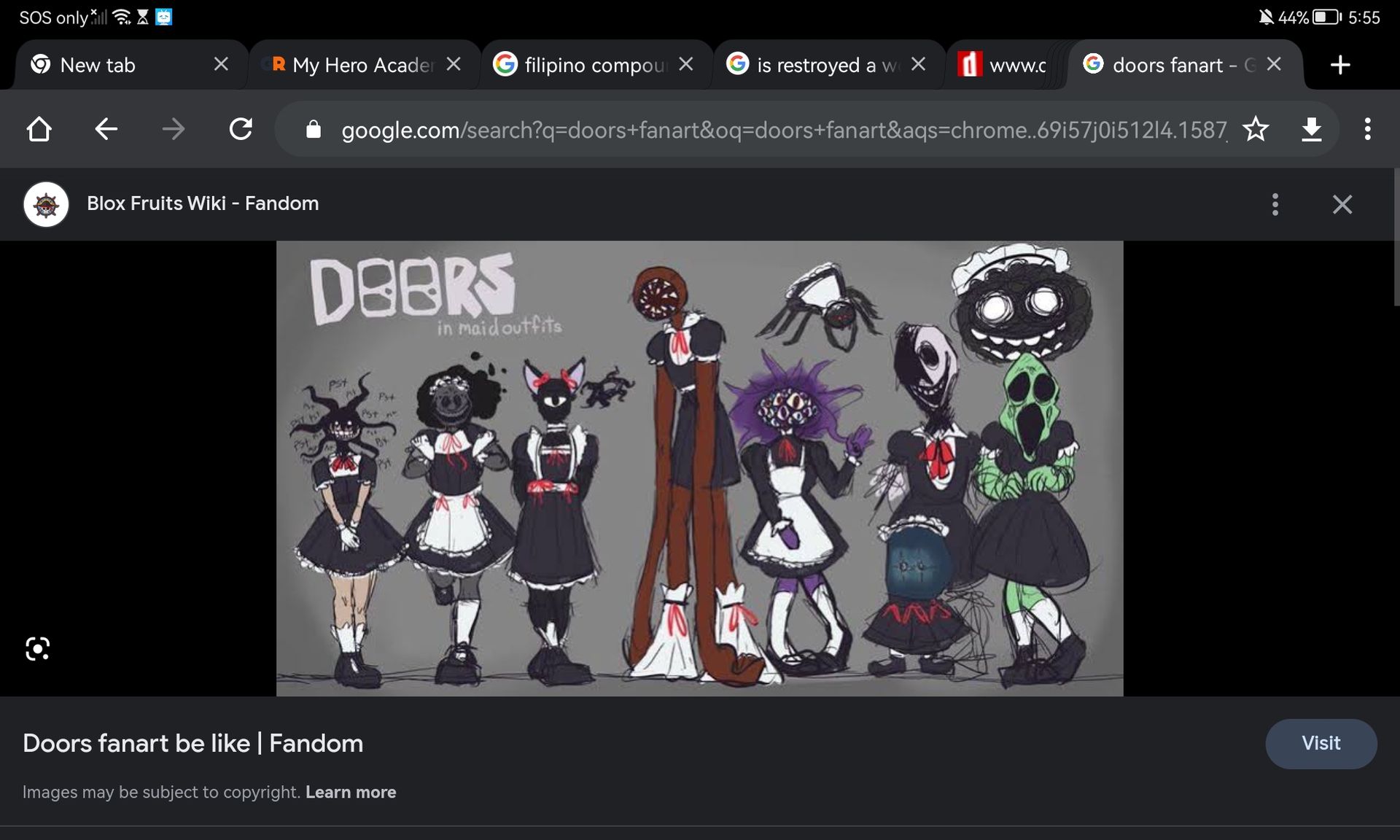Screen dimensions: 1400x840
Task: Click the Learn more link
Action: [351, 793]
